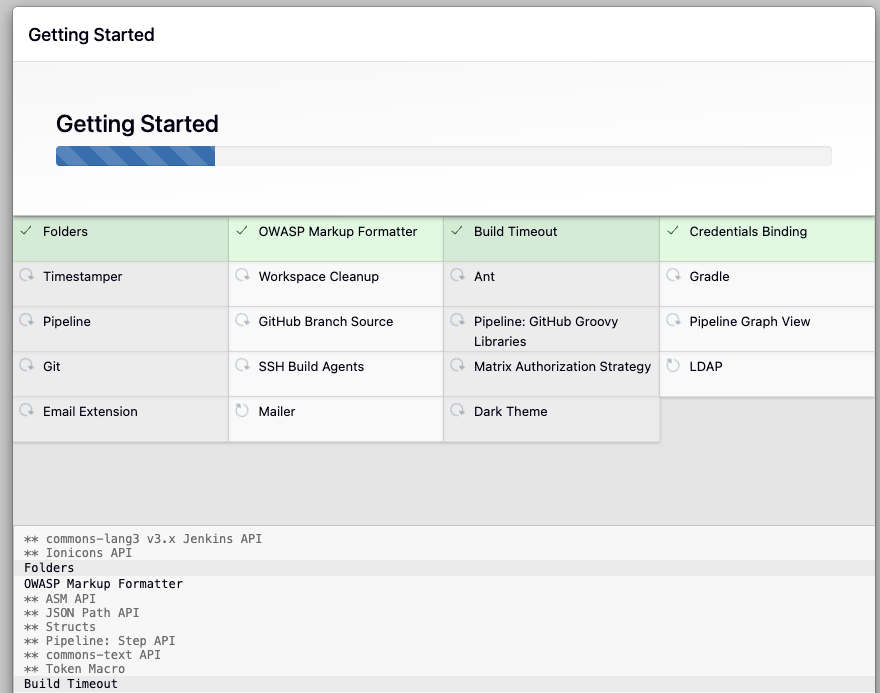Select the SSH Build Agents plugin label
This screenshot has height=693, width=880.
(x=311, y=366)
